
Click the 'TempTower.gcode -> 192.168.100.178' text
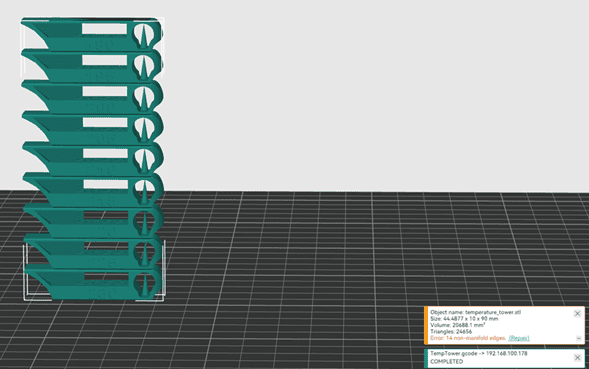[x=479, y=354]
